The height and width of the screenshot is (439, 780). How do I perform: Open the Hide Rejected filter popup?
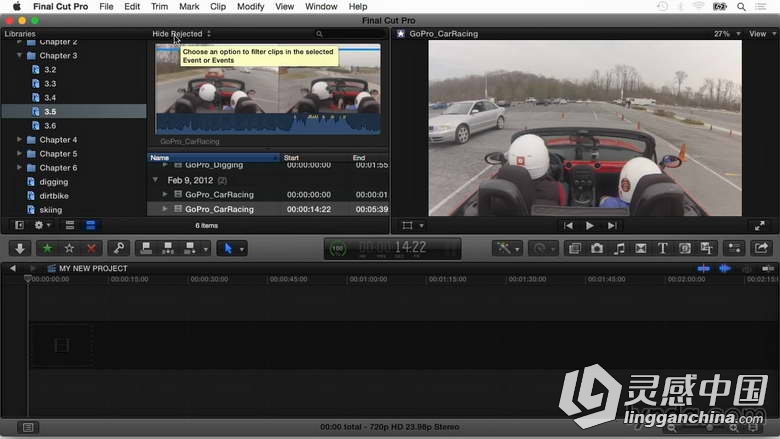pos(182,34)
